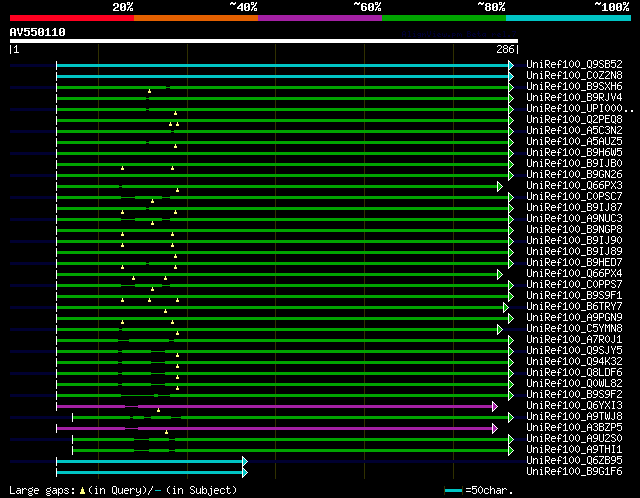The image size is (640, 498).
Task: Click the UniRef100_Q9SB52 hit label
Action: tap(574, 64)
